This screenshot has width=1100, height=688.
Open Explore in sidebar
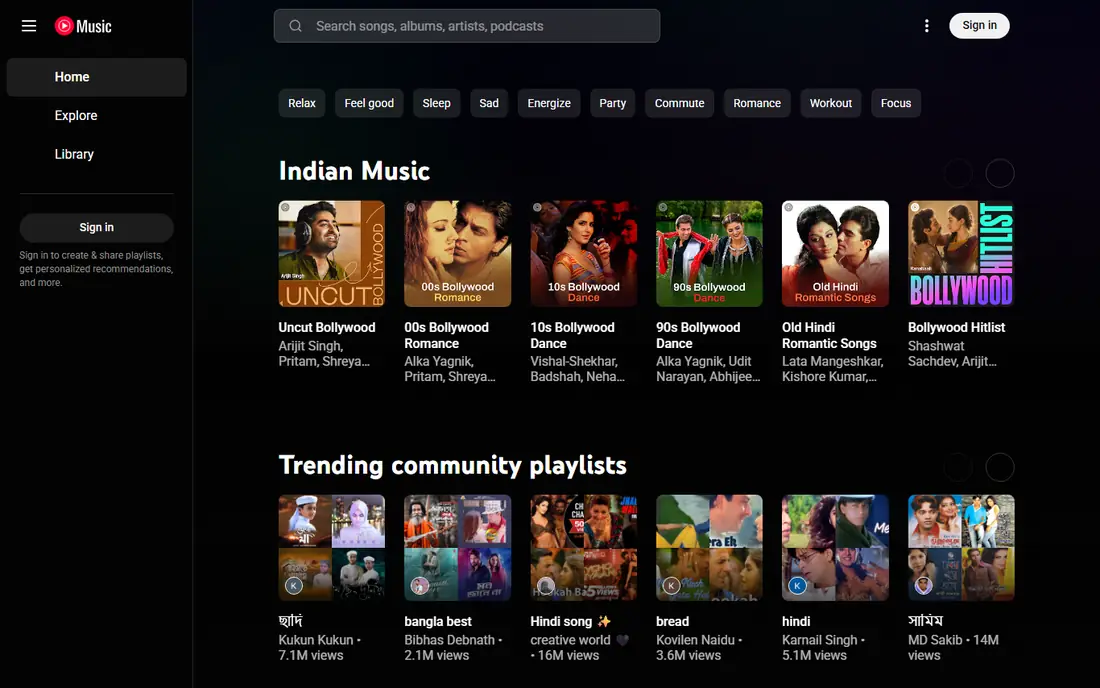[97, 116]
